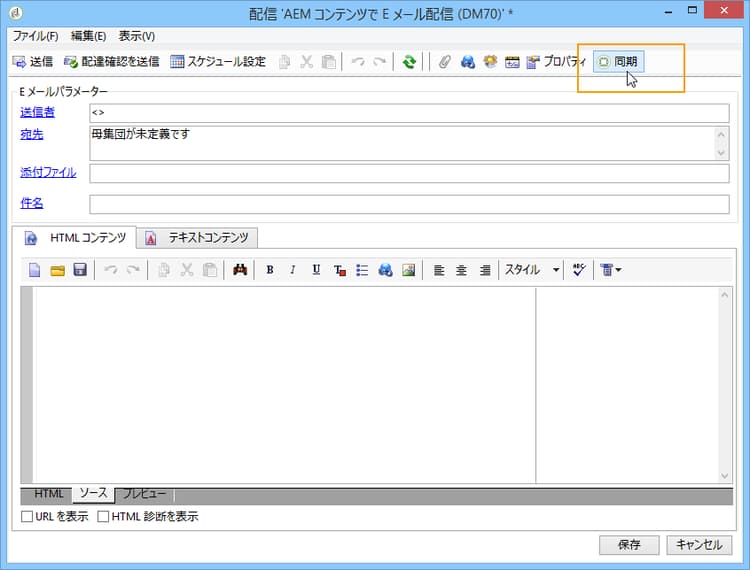Click the bullet list icon
The width and height of the screenshot is (750, 570).
click(362, 270)
